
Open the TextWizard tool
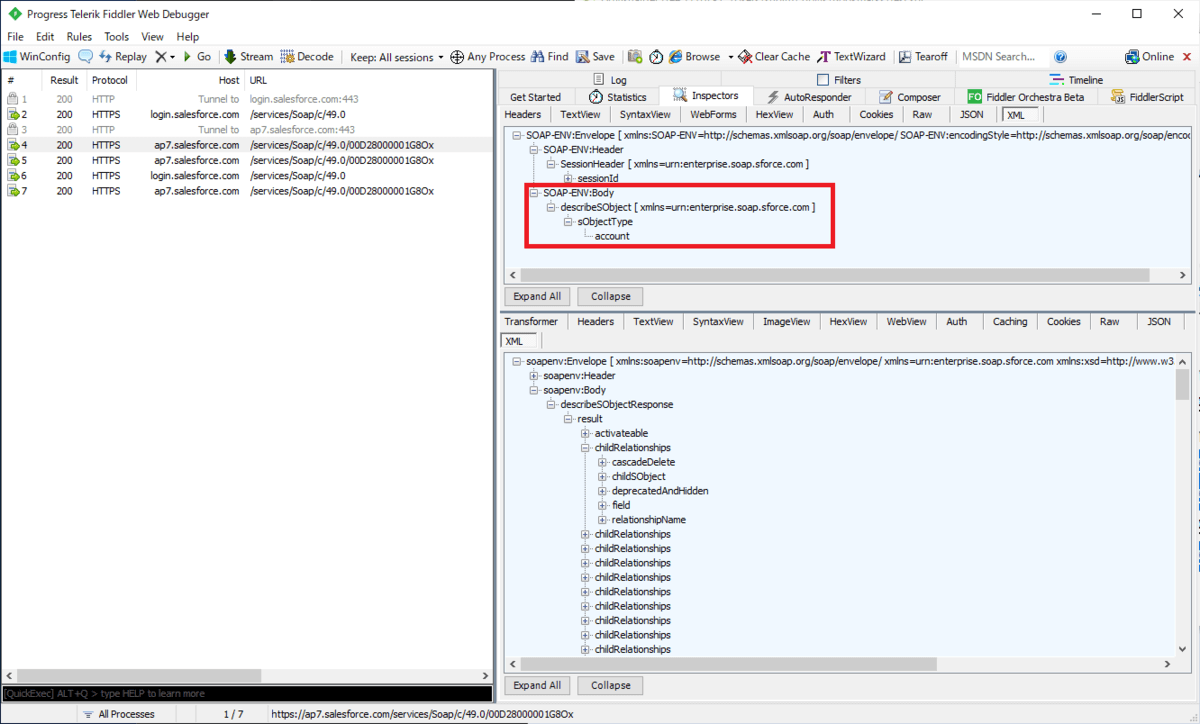point(852,57)
